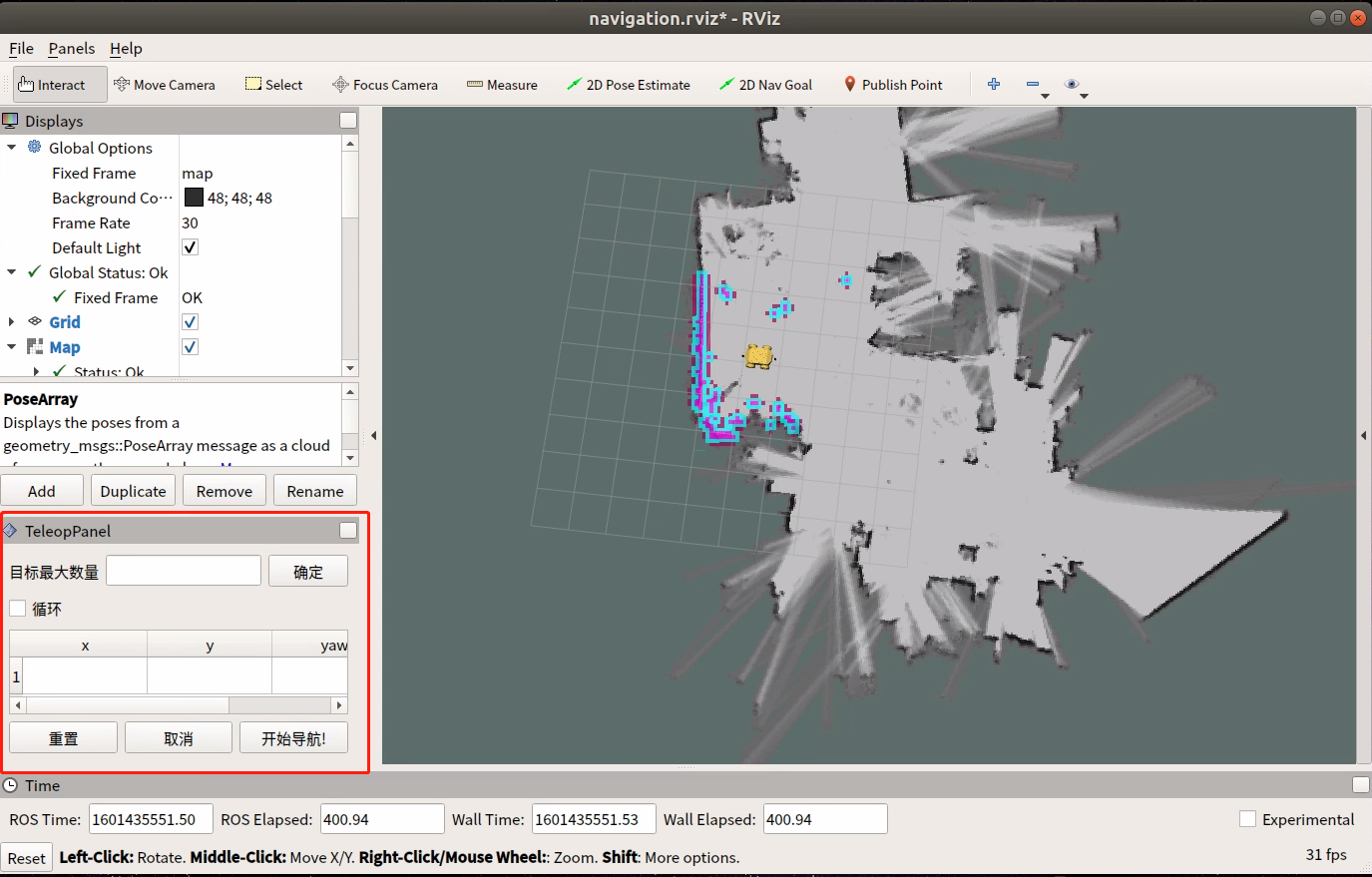The image size is (1372, 877).
Task: Uncheck the Default Light checkbox
Action: (191, 247)
